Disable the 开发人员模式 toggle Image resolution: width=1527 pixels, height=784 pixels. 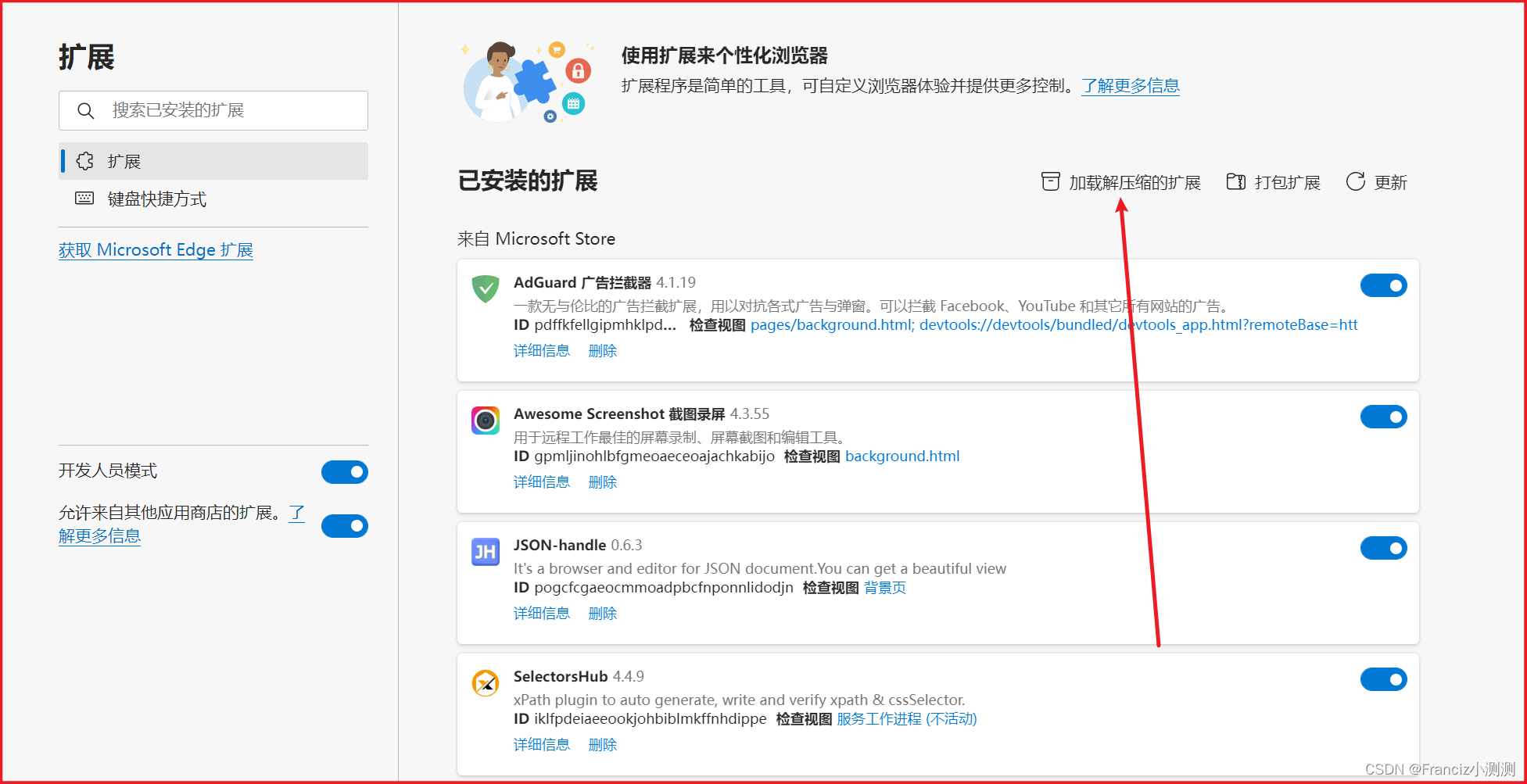click(x=344, y=472)
